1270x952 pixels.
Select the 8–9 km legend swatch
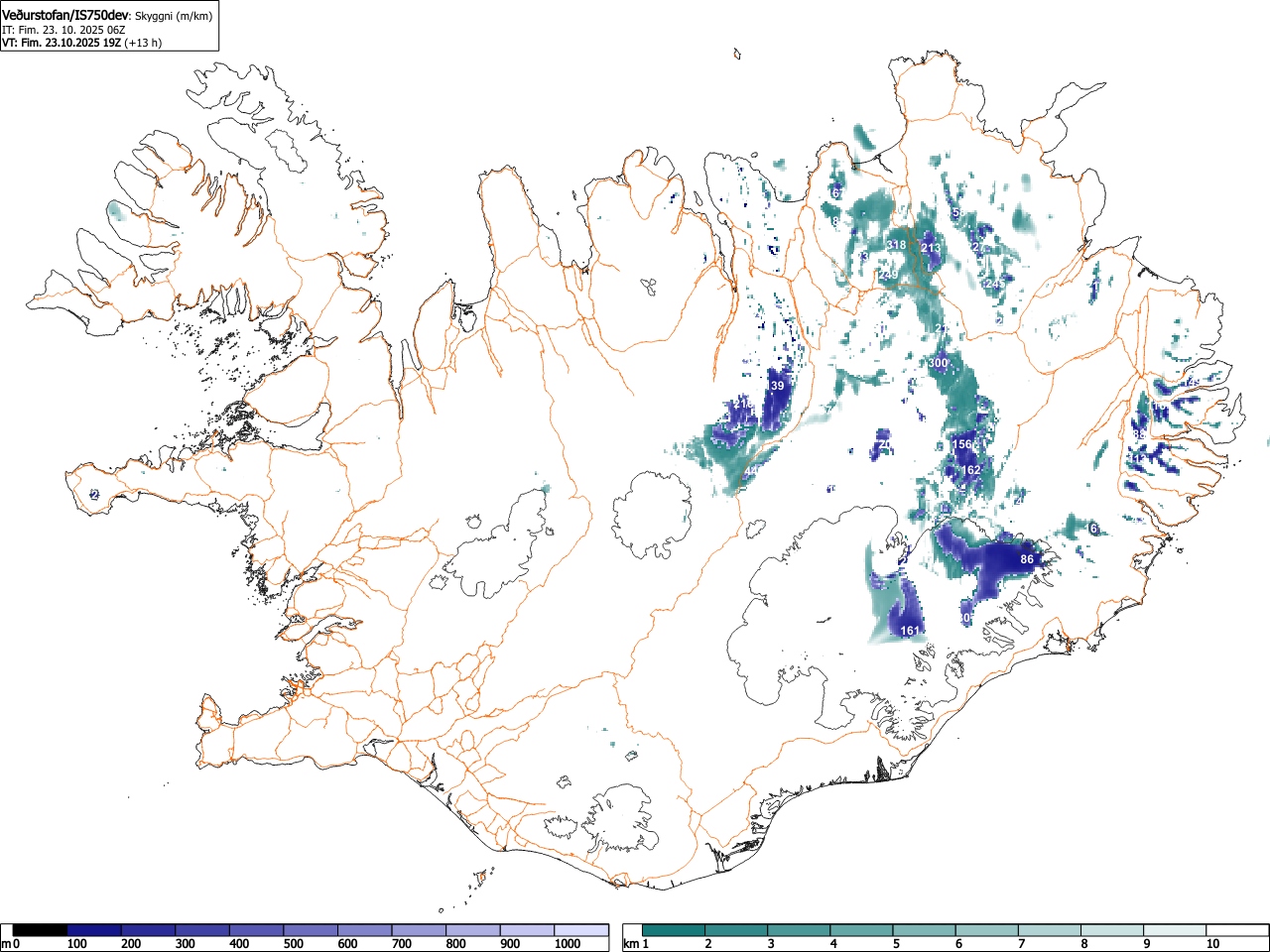pos(1112,930)
